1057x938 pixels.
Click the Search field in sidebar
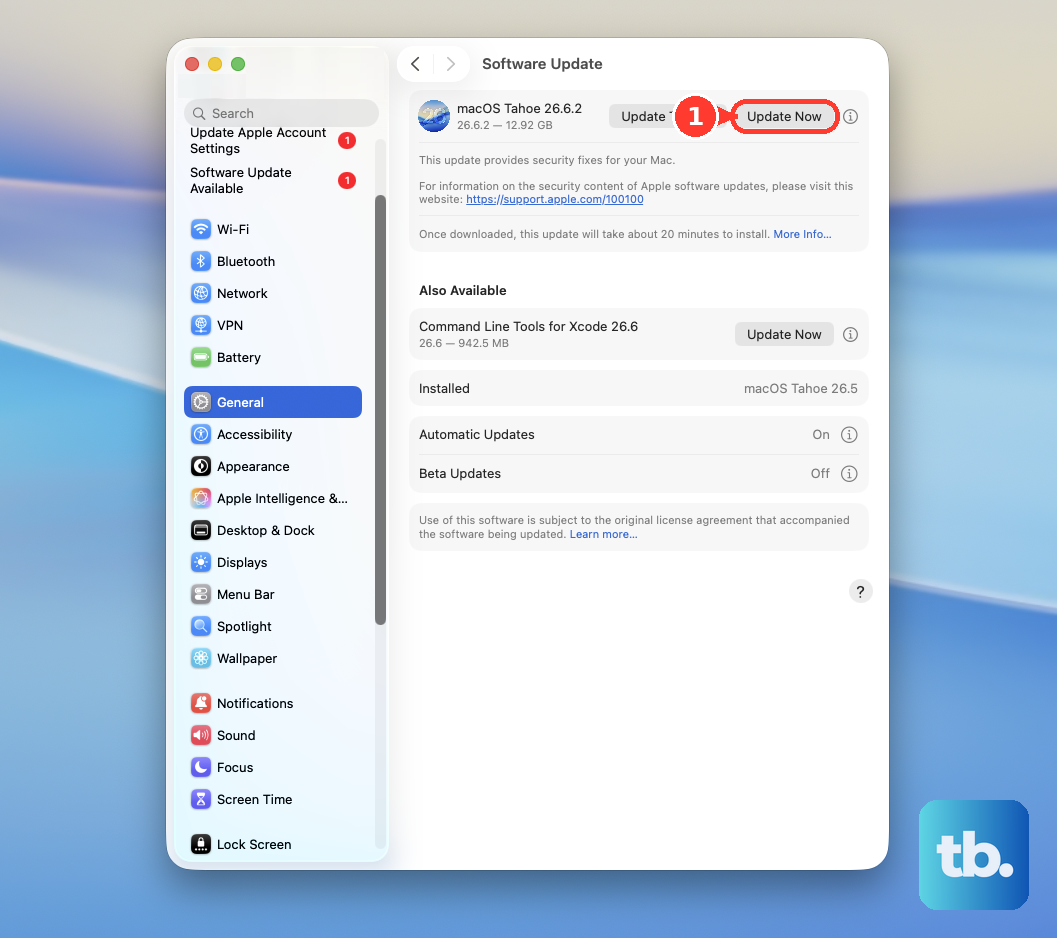[x=281, y=113]
